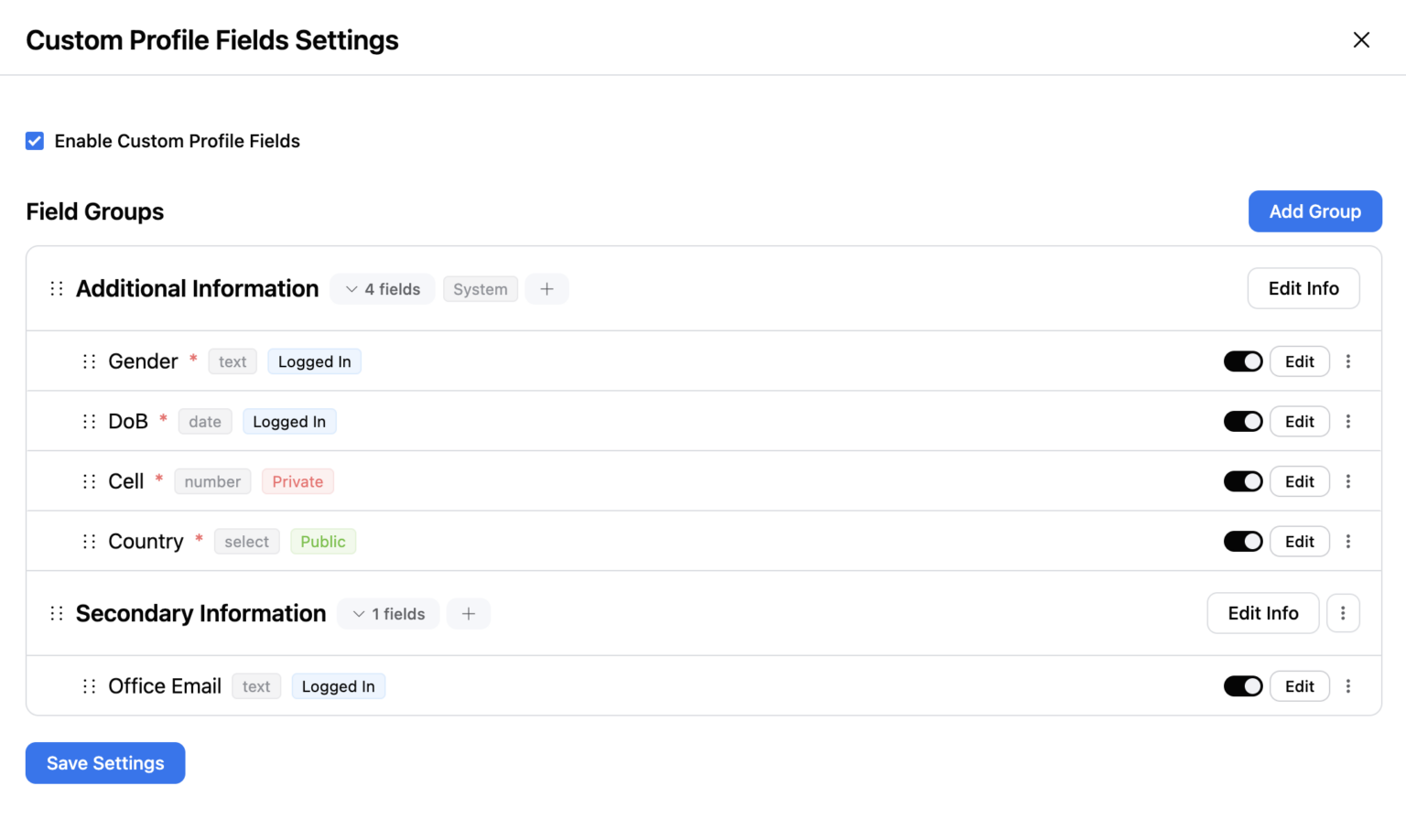Open the context menu for the Cell field

point(1348,480)
